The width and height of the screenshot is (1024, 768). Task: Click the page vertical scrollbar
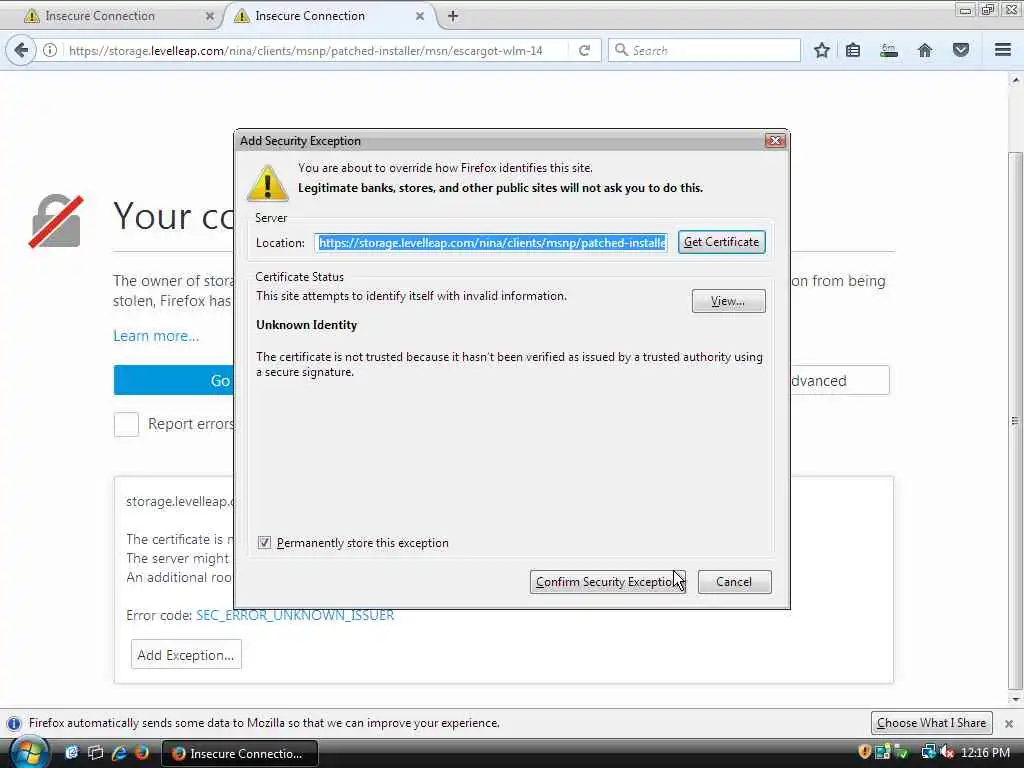point(1015,421)
